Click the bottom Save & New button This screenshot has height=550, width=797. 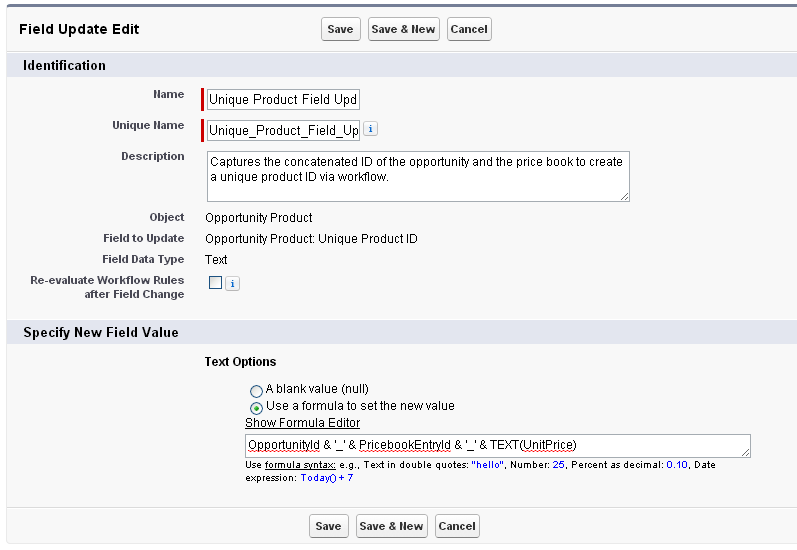click(x=391, y=526)
